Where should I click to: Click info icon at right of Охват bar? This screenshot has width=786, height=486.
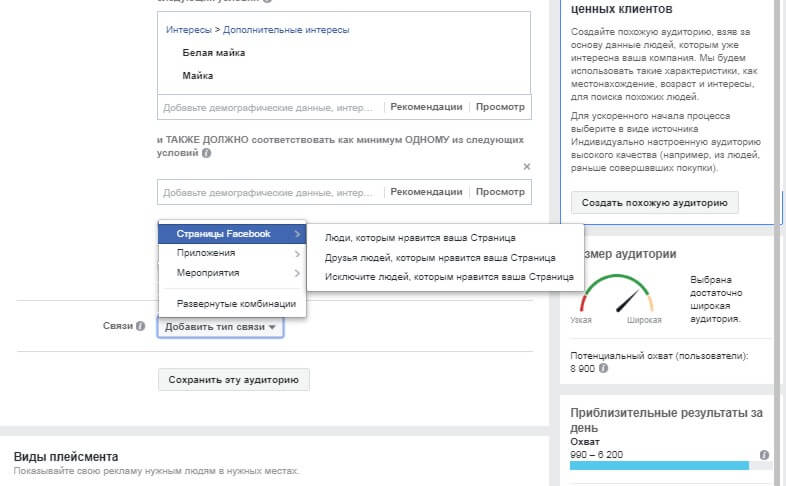(764, 455)
